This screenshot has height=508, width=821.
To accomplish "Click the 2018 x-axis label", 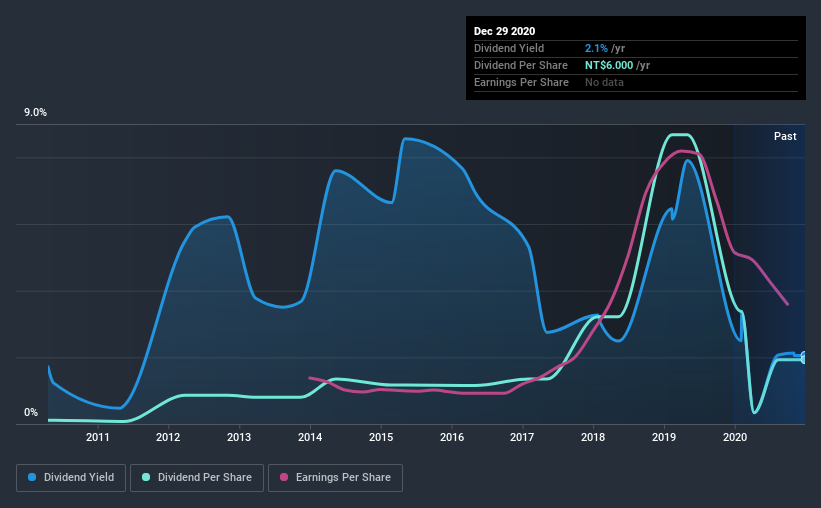I will pyautogui.click(x=593, y=437).
